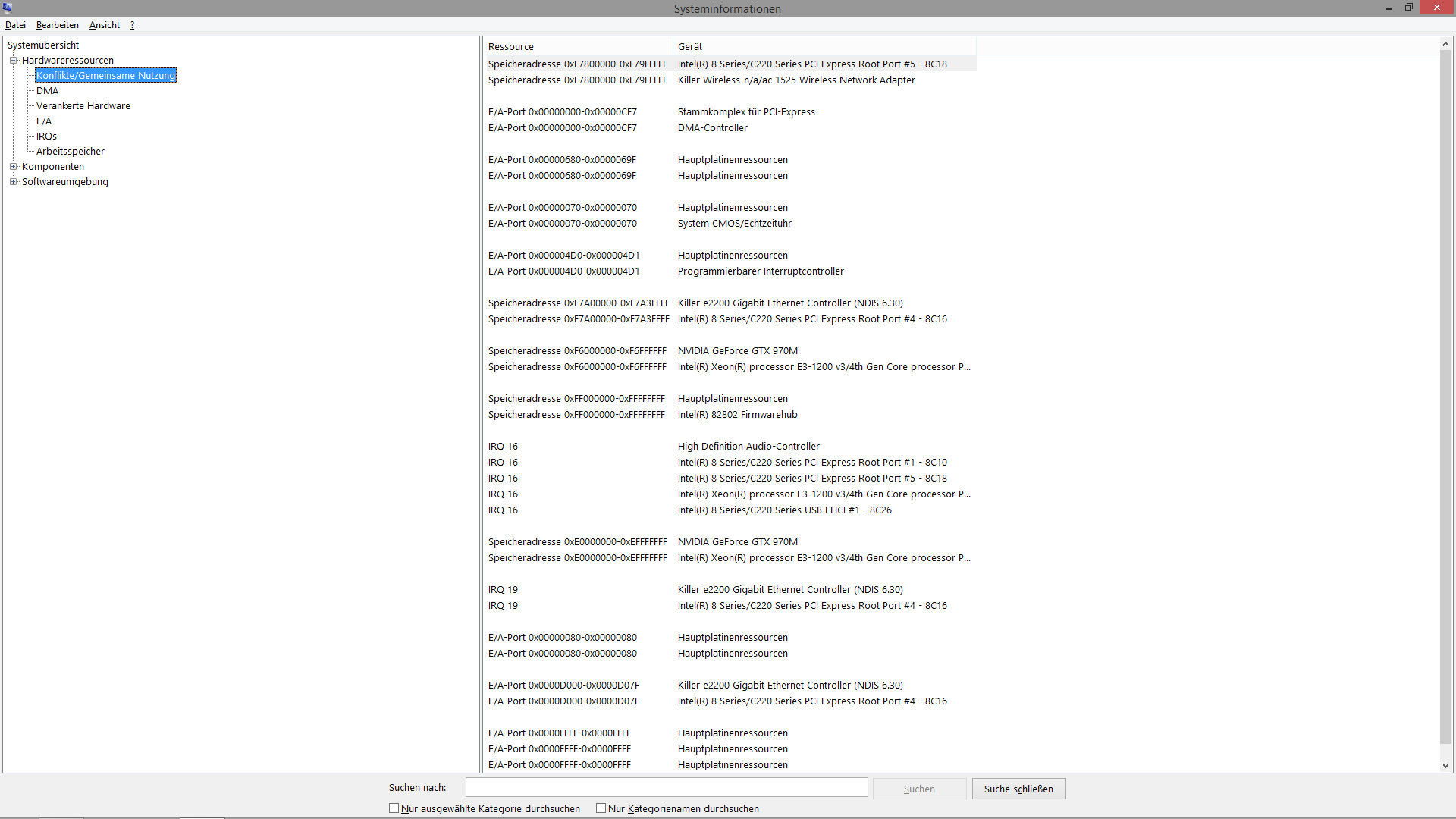Enable 'Nur ausgewählte Kategorie durchsuchen' checkbox
1456x819 pixels.
coord(394,808)
